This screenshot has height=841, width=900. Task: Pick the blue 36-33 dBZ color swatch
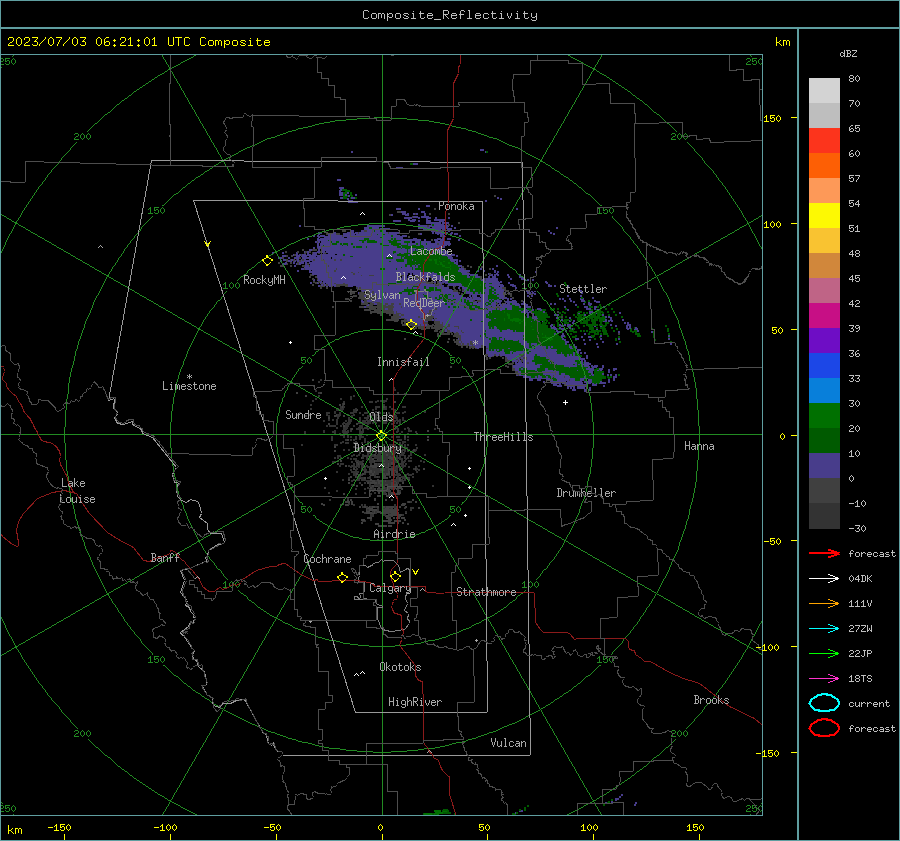point(824,366)
